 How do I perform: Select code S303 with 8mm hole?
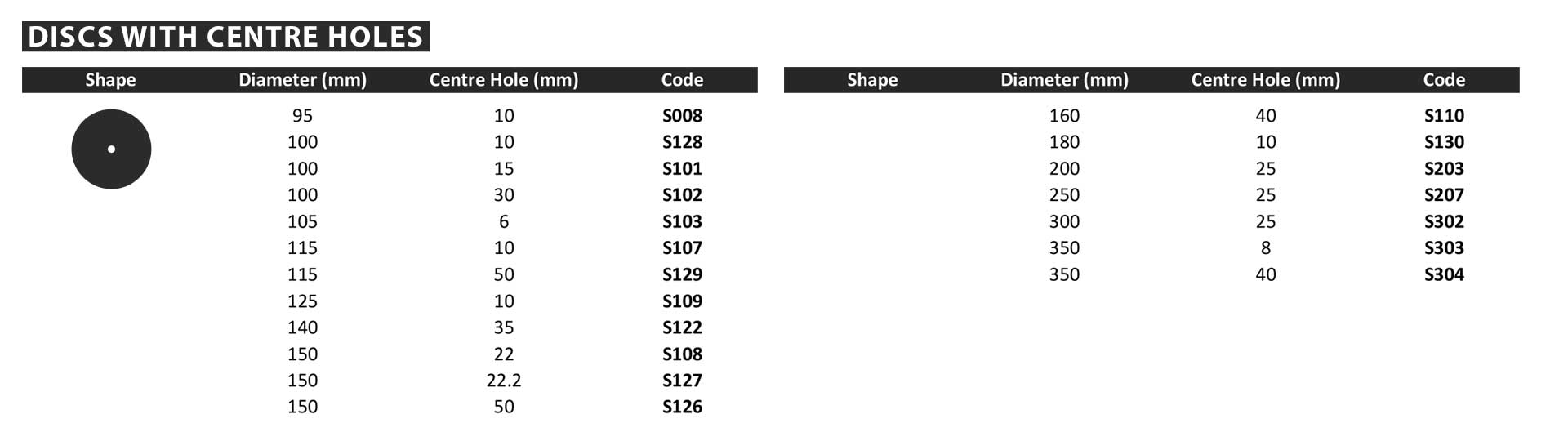1444,248
